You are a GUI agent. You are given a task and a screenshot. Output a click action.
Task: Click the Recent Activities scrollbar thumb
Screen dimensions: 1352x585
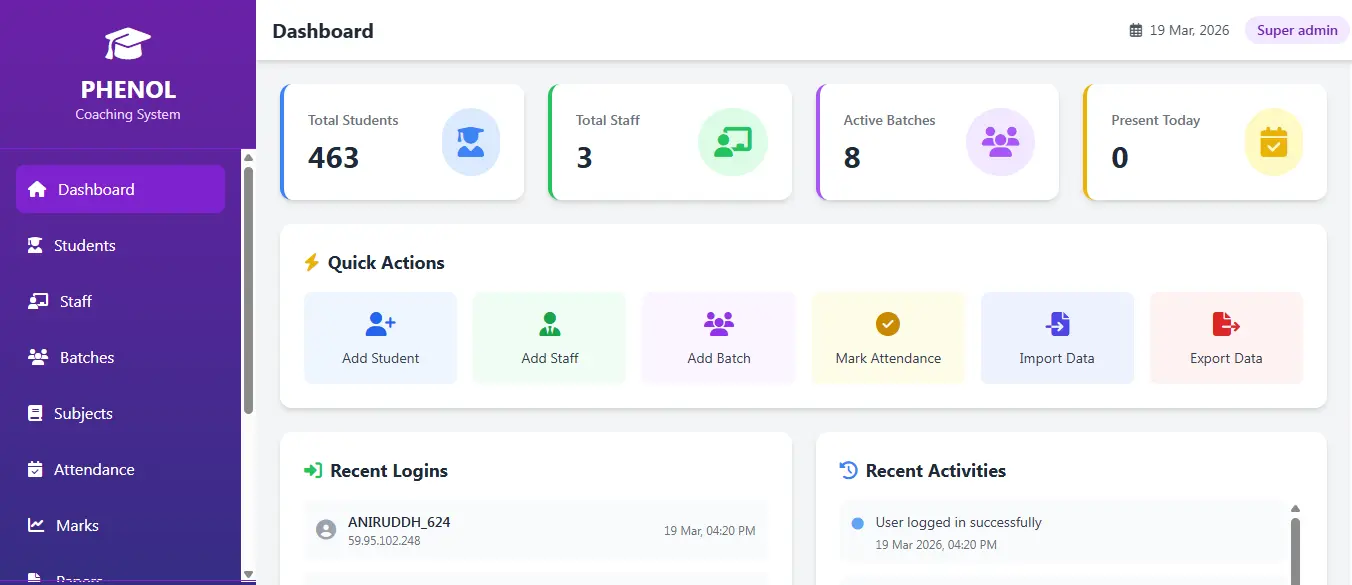tap(1296, 551)
